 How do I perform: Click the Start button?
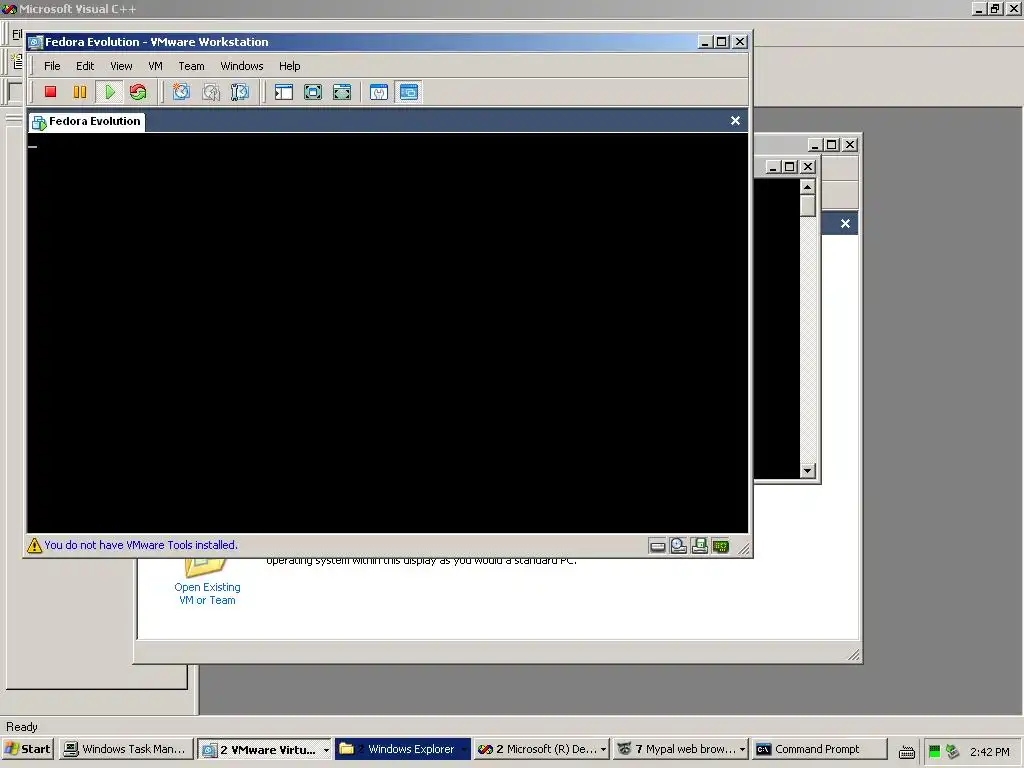click(27, 750)
